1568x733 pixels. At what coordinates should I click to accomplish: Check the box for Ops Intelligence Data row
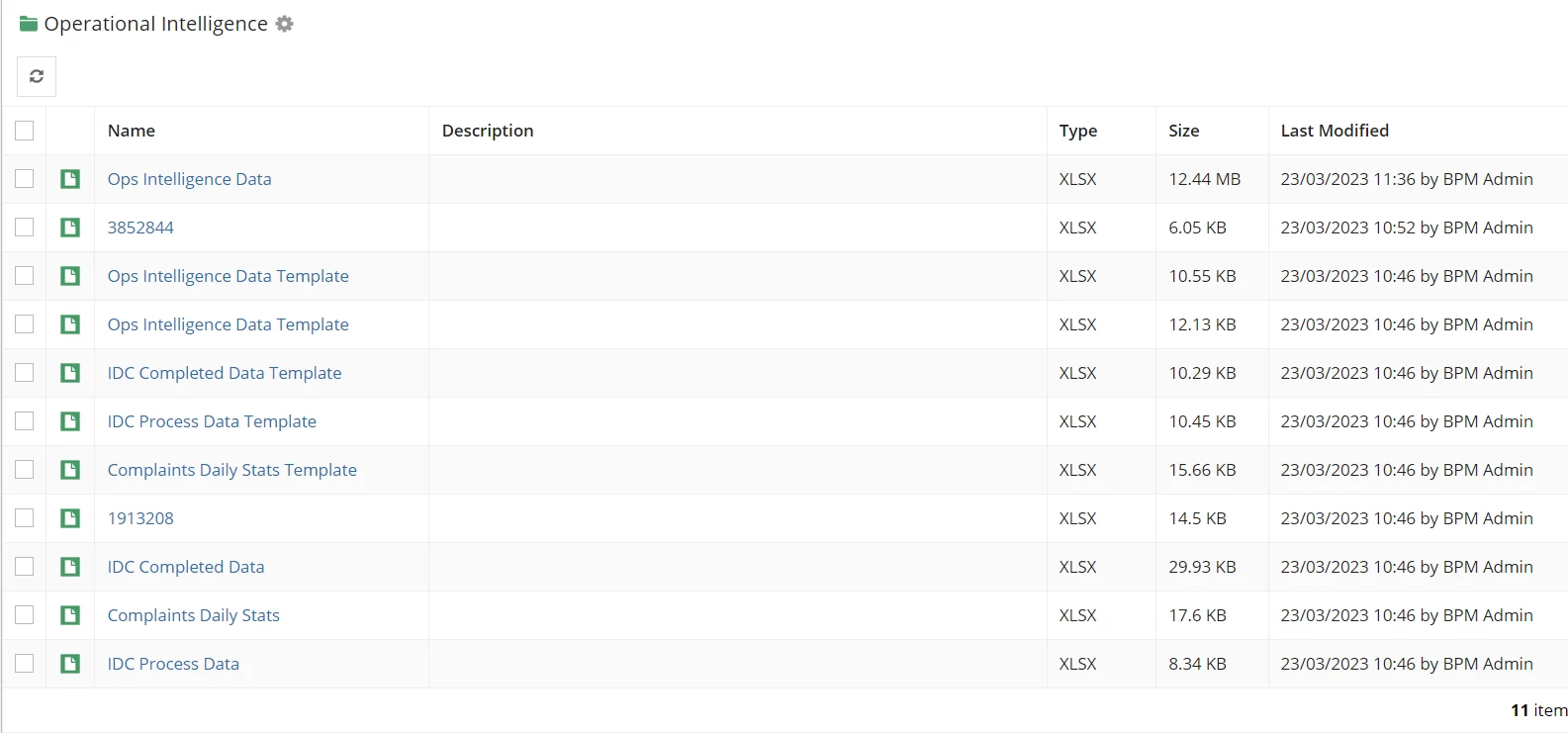(25, 179)
